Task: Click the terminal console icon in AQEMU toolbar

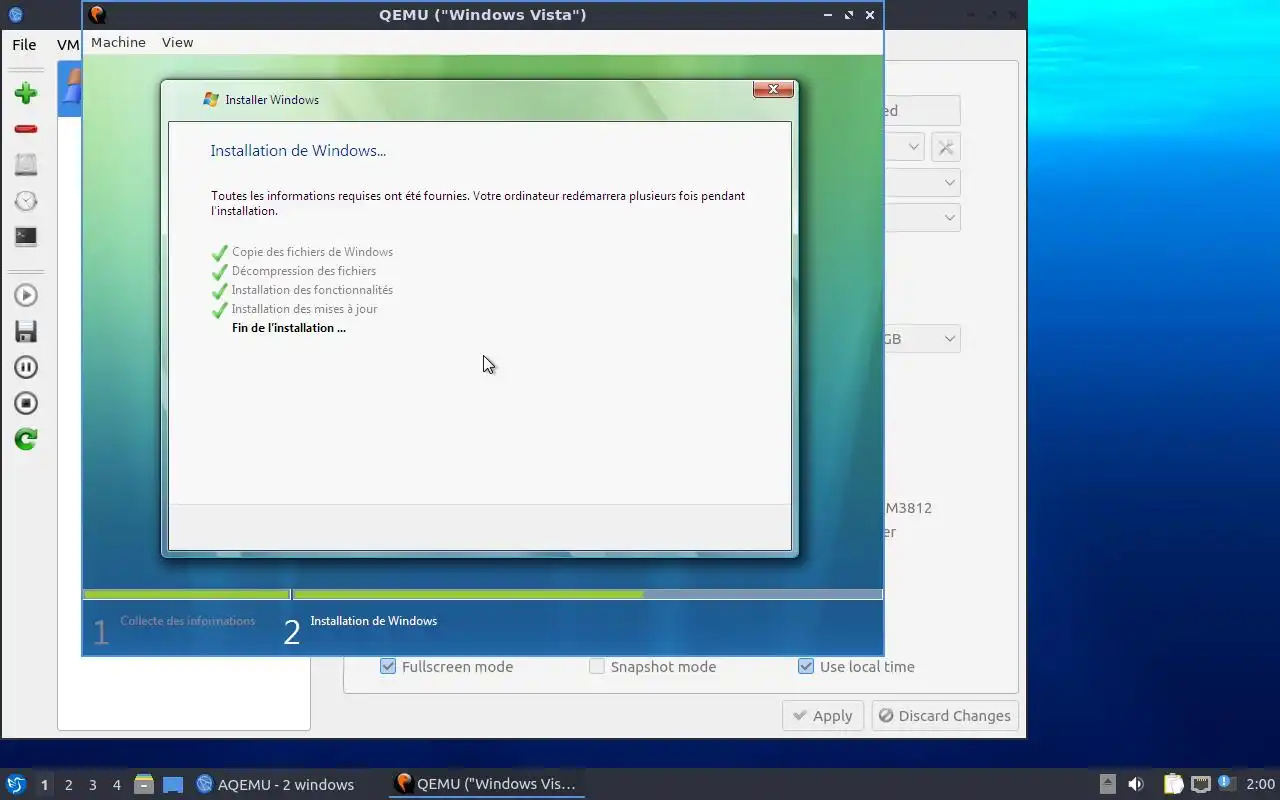Action: (26, 237)
